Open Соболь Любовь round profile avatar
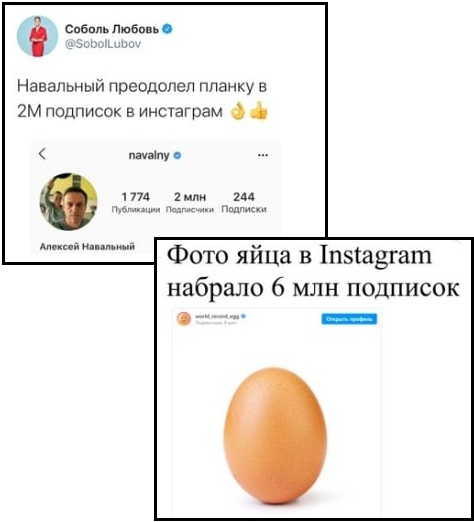This screenshot has width=474, height=522. (x=38, y=36)
